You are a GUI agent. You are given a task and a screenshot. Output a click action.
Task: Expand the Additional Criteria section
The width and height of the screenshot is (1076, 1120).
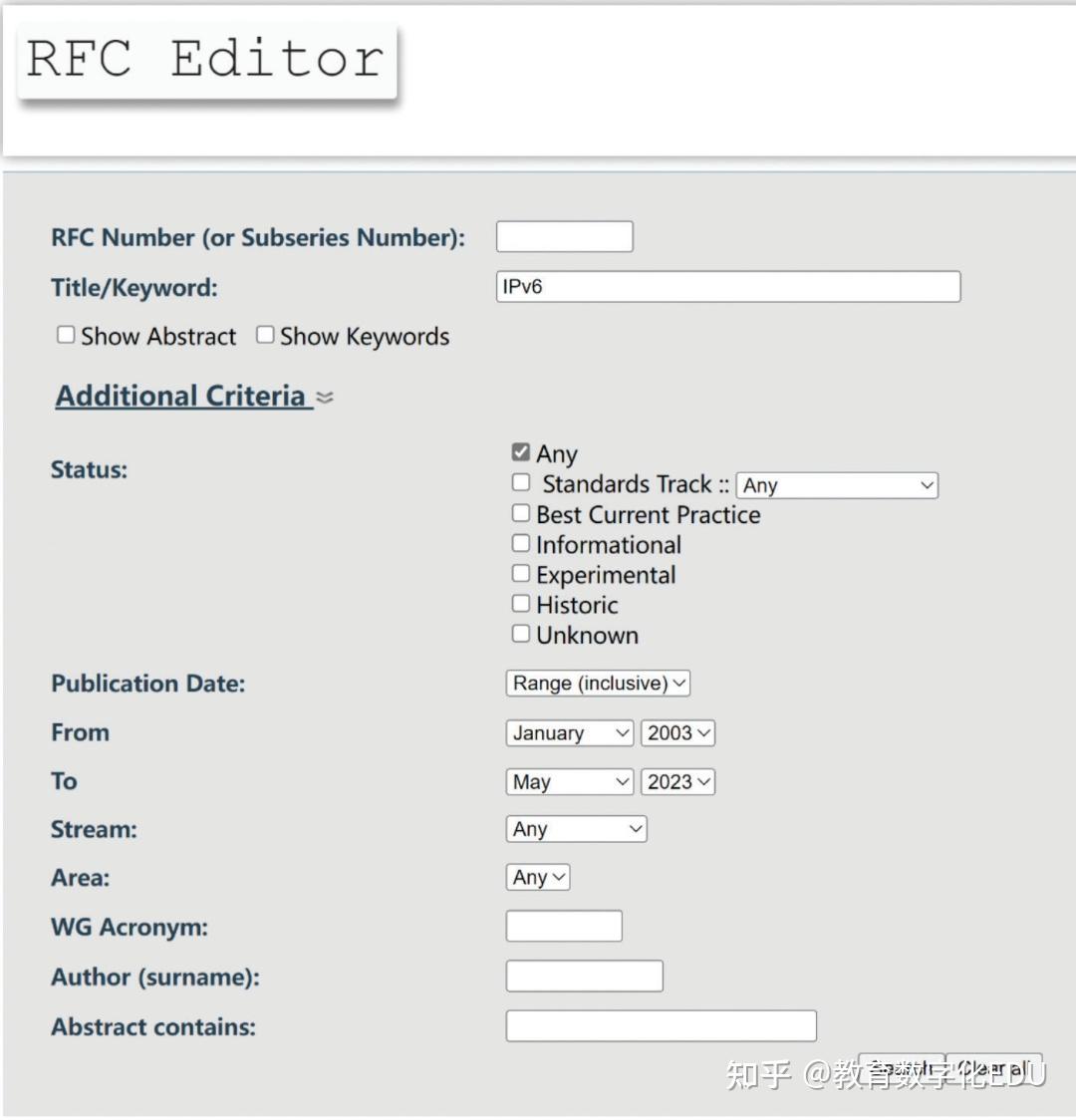(182, 395)
